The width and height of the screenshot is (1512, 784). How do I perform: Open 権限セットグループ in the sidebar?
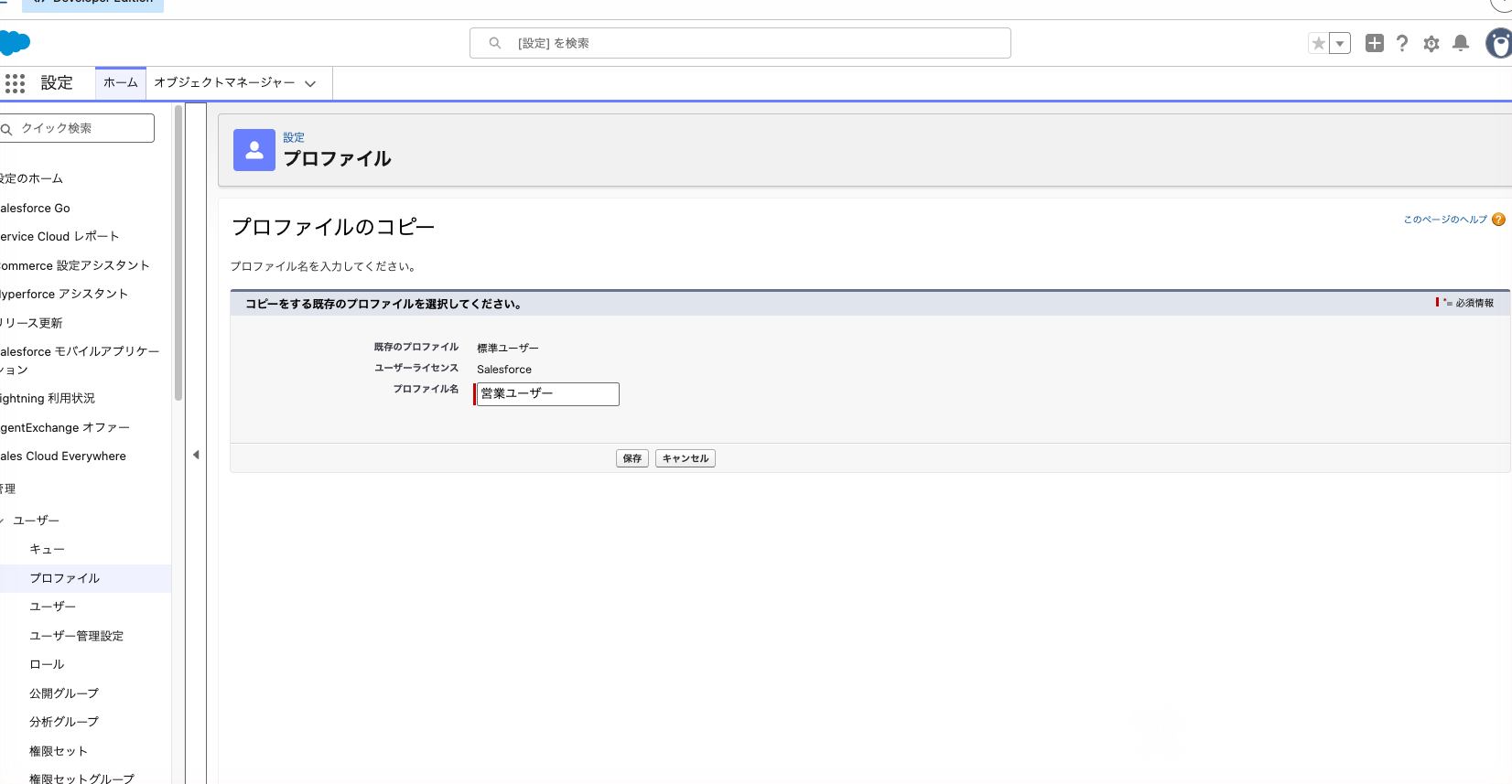[x=82, y=779]
